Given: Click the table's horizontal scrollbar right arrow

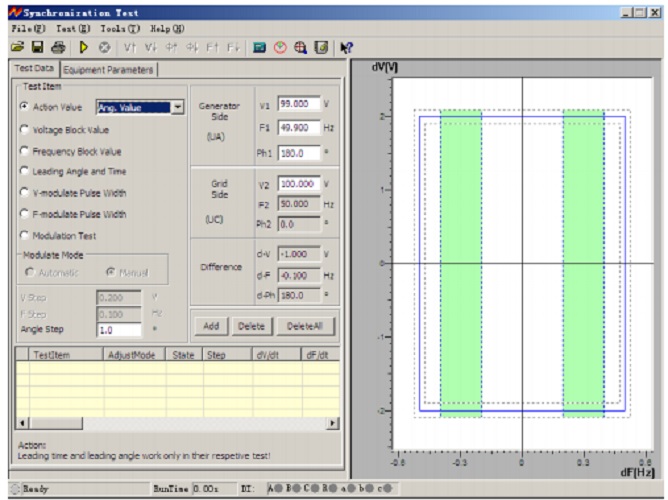Looking at the screenshot, I should pyautogui.click(x=333, y=424).
